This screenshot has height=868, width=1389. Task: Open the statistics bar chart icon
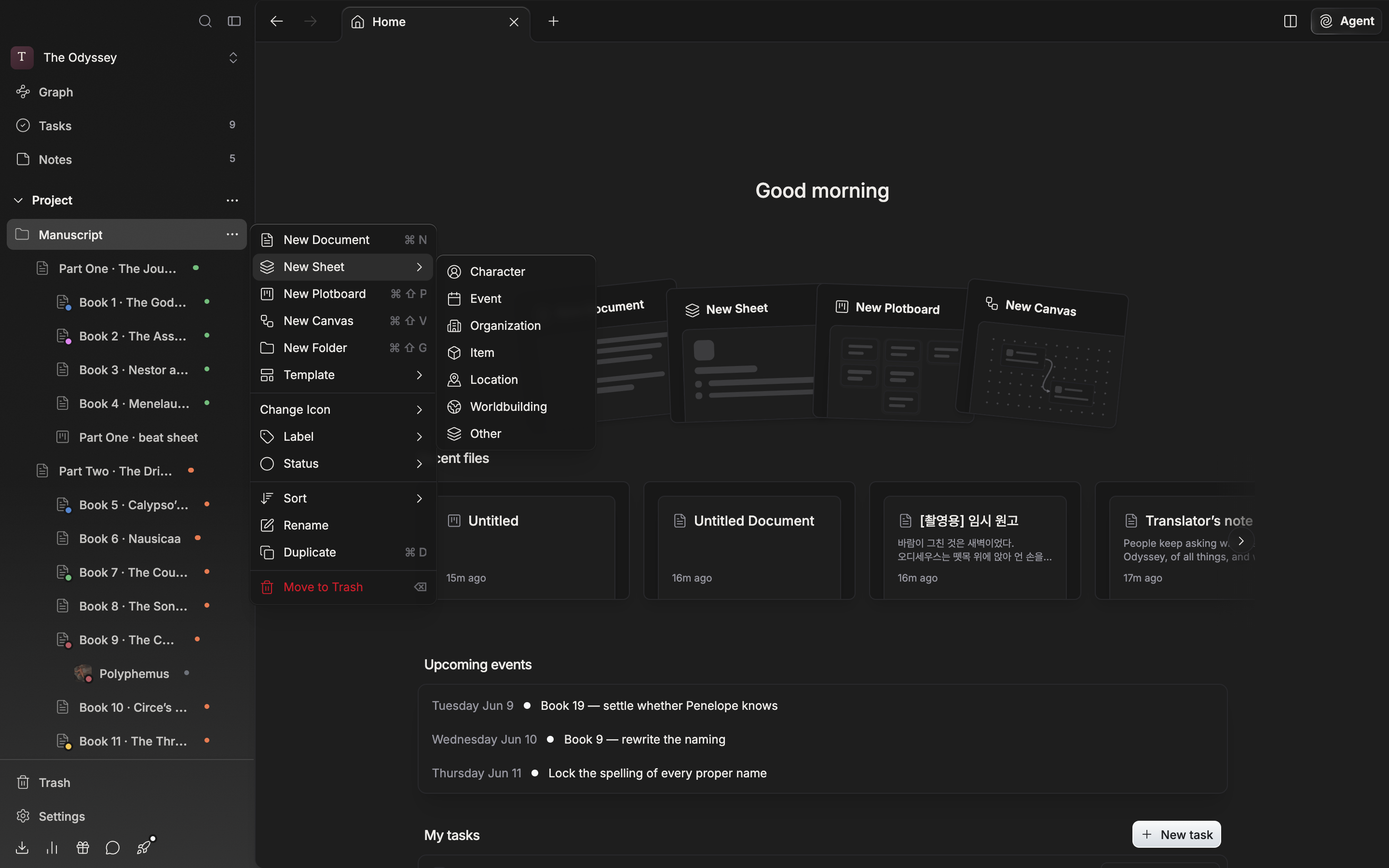[x=52, y=847]
